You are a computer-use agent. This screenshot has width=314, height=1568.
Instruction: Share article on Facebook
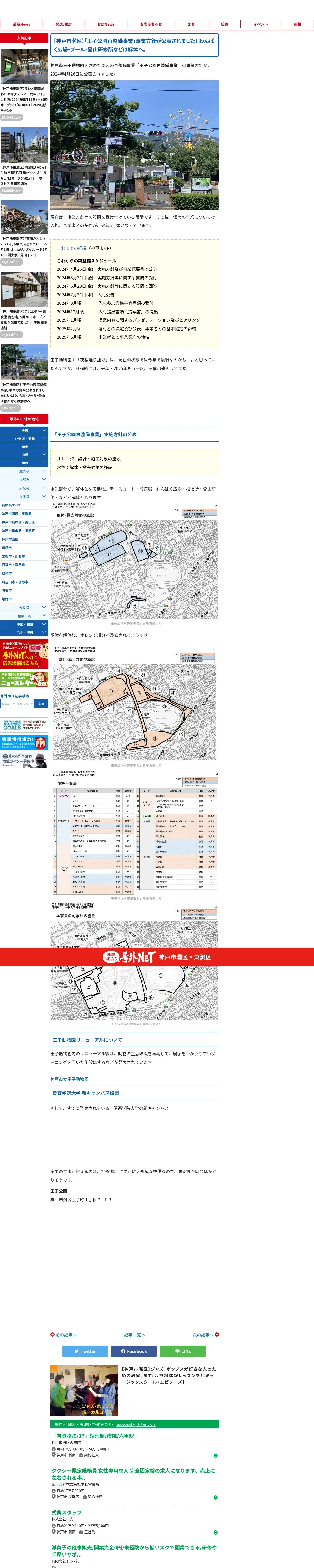click(x=134, y=1351)
